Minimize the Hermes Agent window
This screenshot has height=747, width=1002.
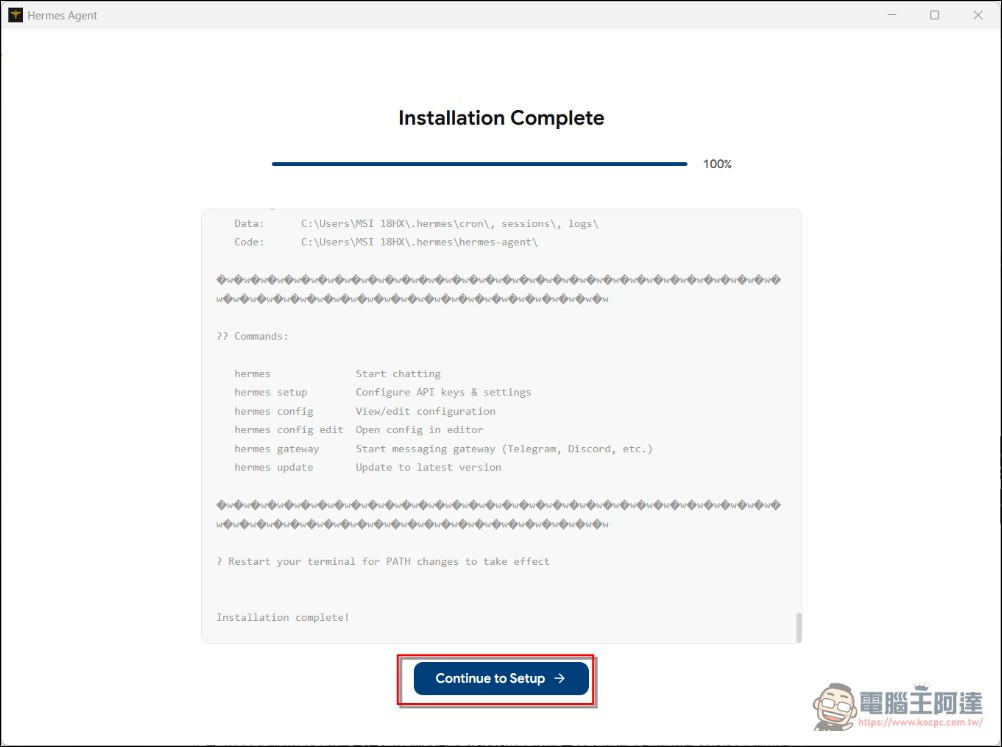click(892, 15)
